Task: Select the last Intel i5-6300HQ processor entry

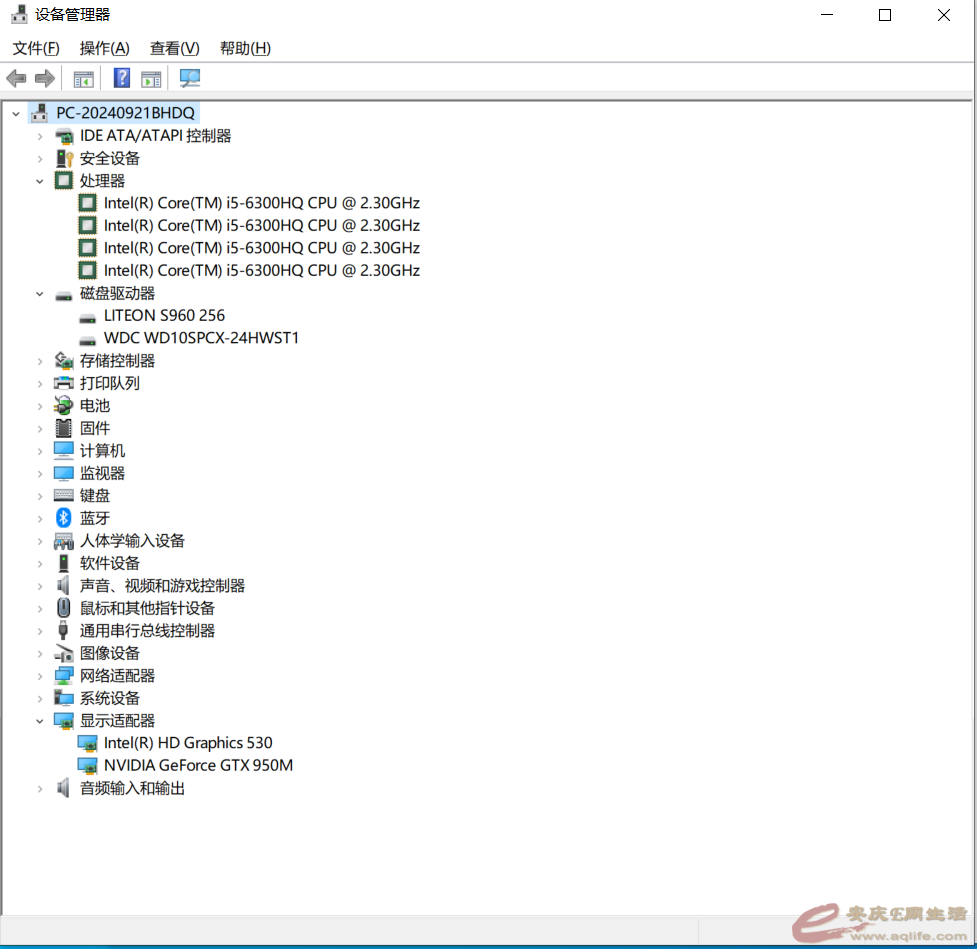Action: coord(262,270)
